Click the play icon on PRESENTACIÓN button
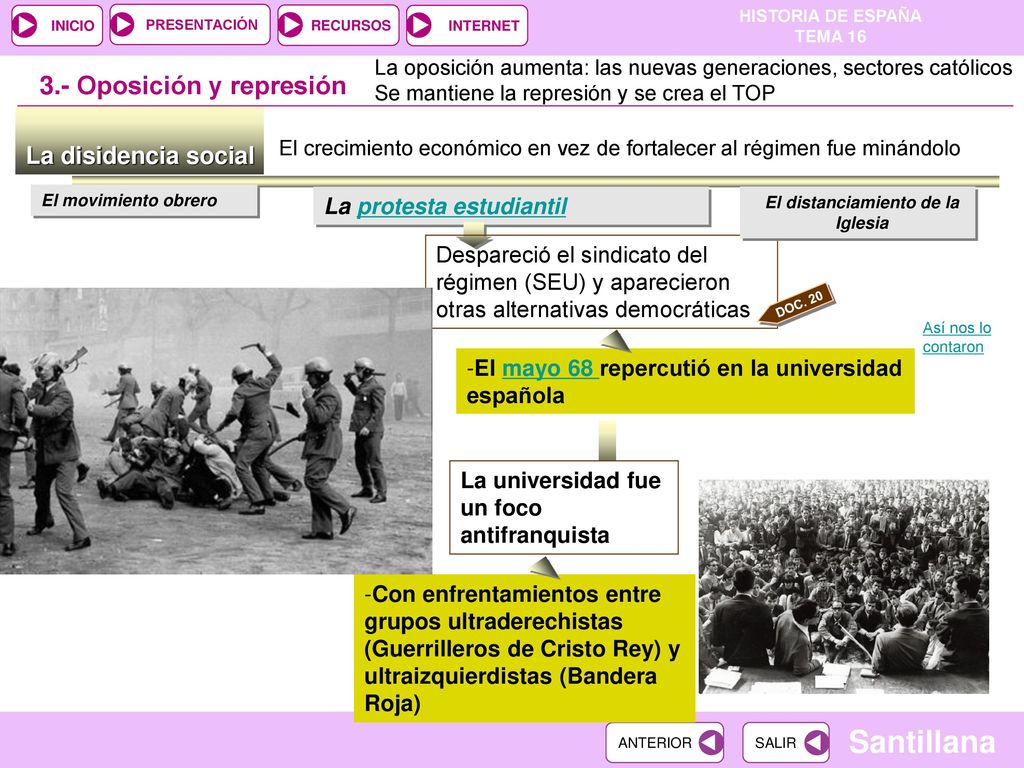Image resolution: width=1024 pixels, height=768 pixels. (x=123, y=25)
